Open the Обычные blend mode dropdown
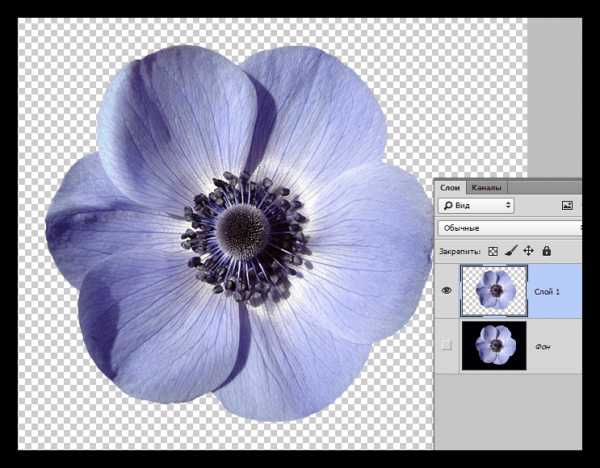The image size is (600, 468). tap(510, 228)
